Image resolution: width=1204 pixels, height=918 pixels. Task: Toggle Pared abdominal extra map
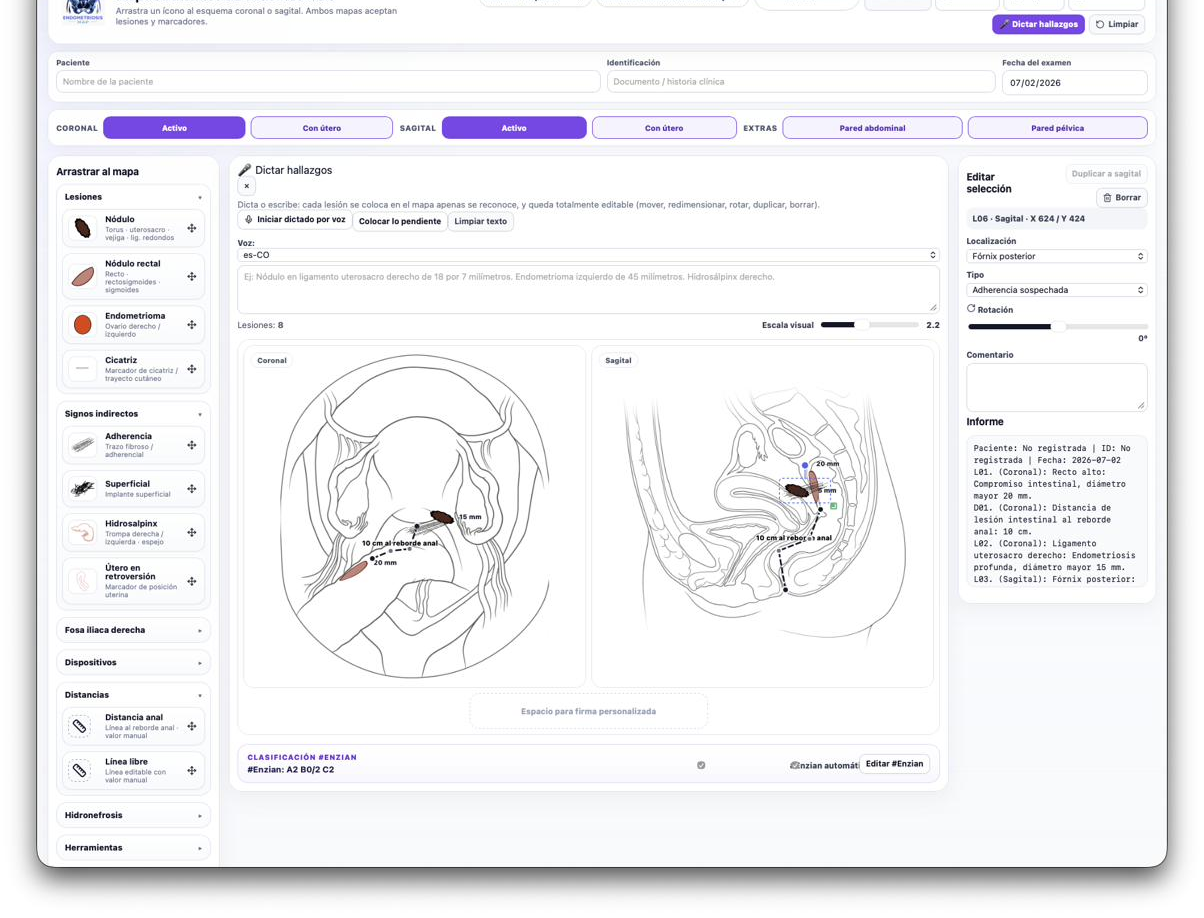click(872, 128)
